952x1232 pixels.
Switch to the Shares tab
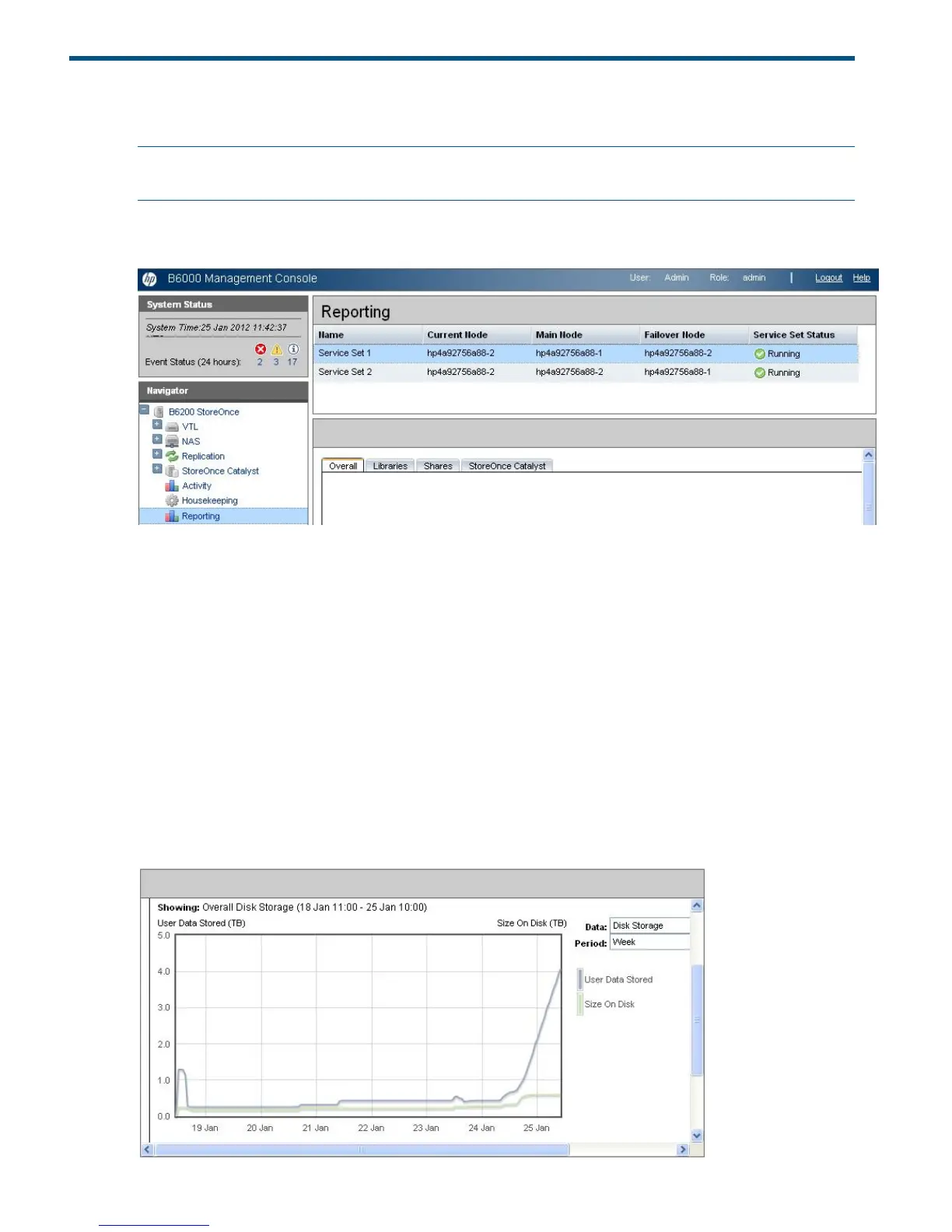tap(438, 466)
